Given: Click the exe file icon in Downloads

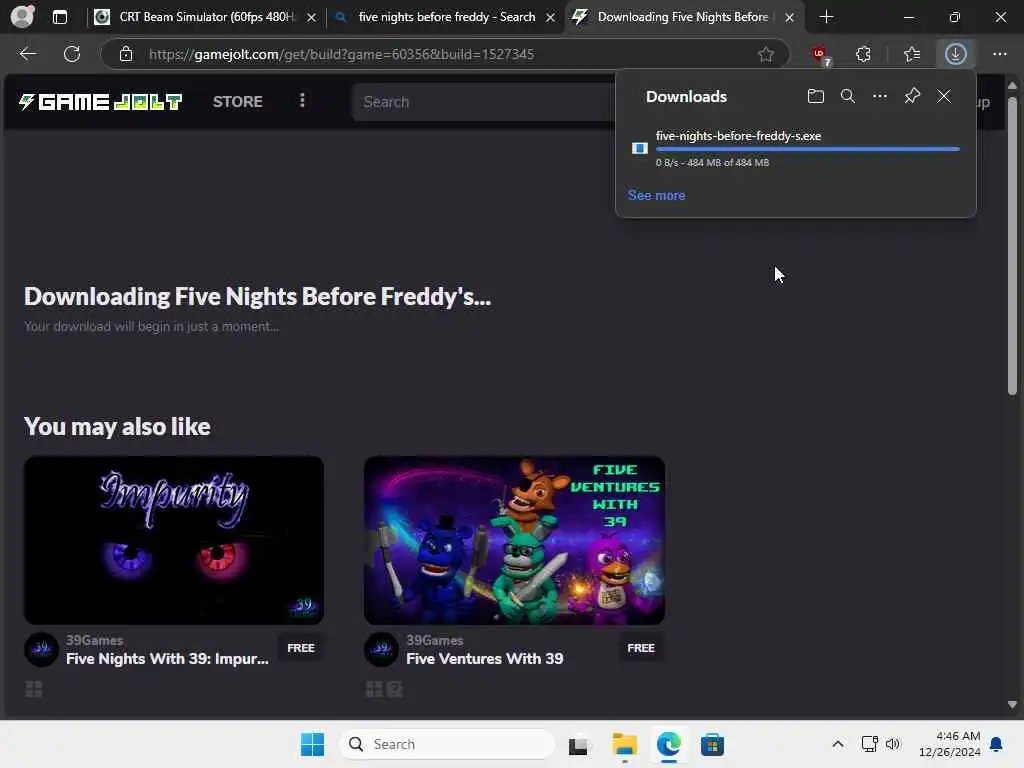Looking at the screenshot, I should (x=639, y=148).
